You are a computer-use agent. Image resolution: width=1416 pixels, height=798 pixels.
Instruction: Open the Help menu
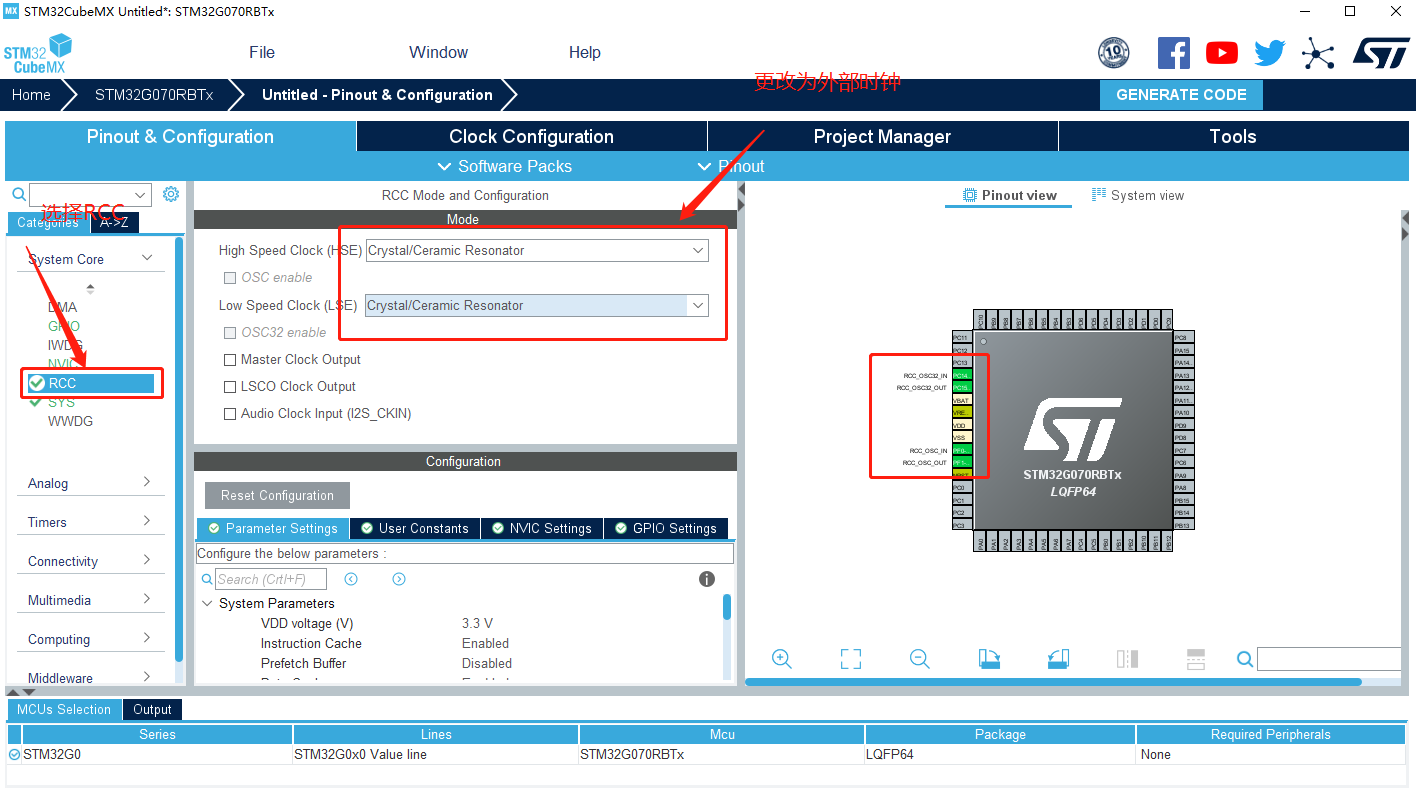585,53
